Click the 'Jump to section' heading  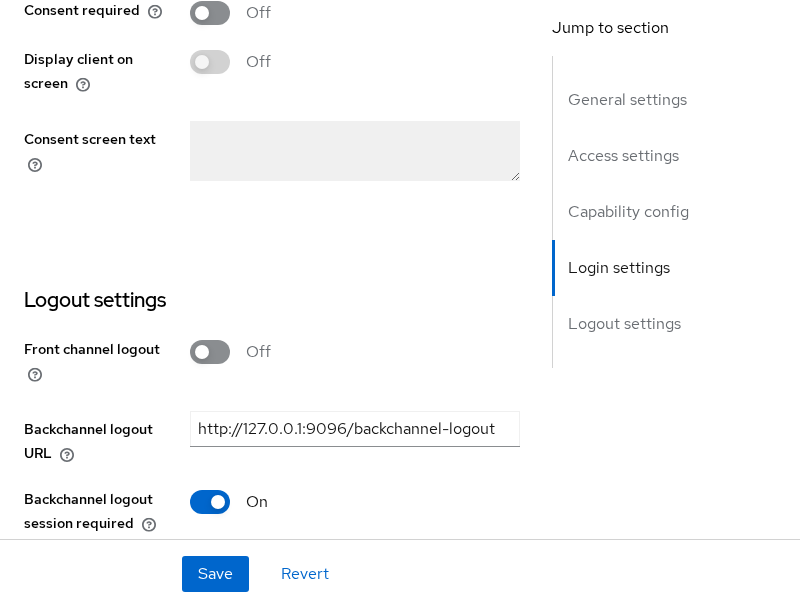pyautogui.click(x=610, y=28)
